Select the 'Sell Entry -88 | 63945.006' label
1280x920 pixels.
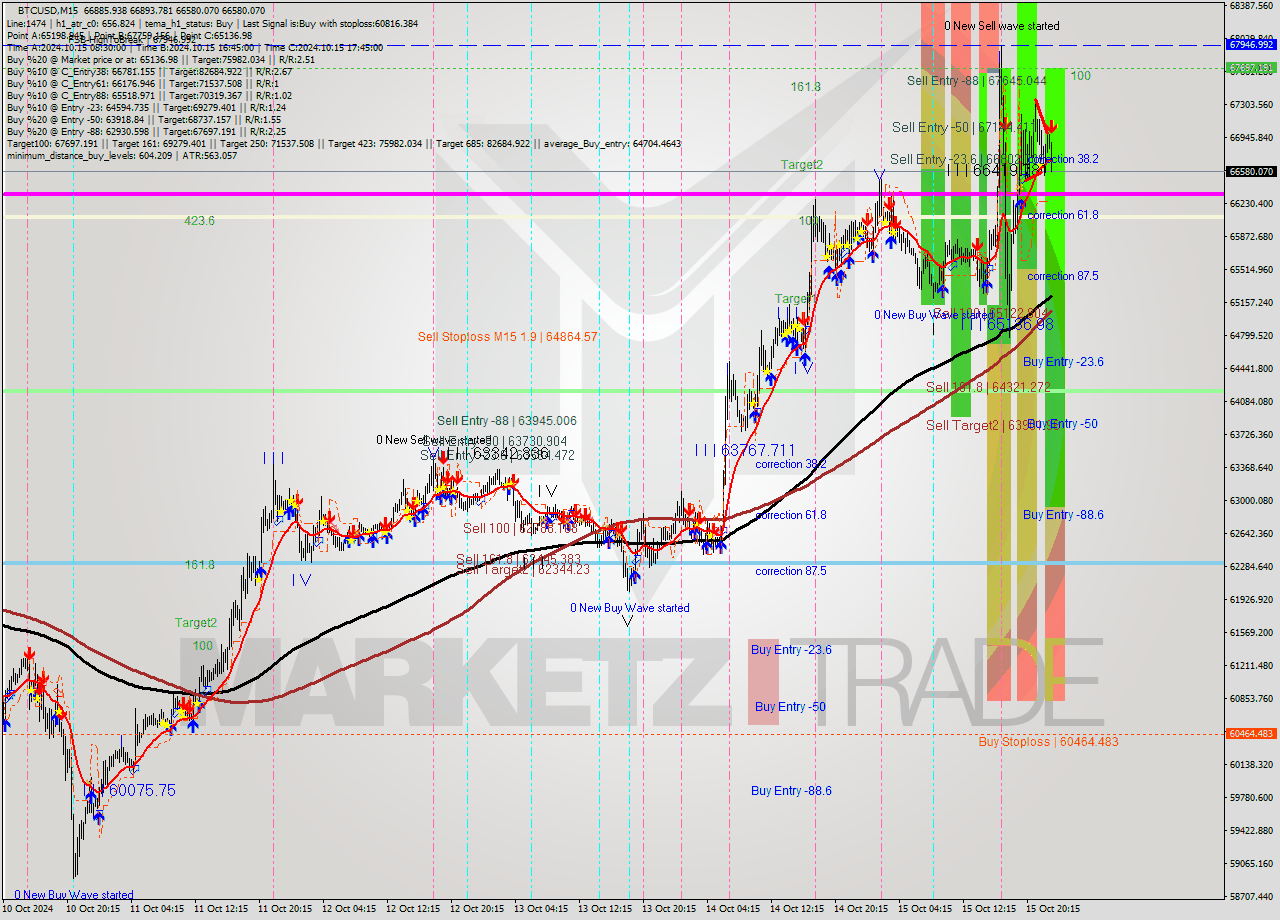507,421
